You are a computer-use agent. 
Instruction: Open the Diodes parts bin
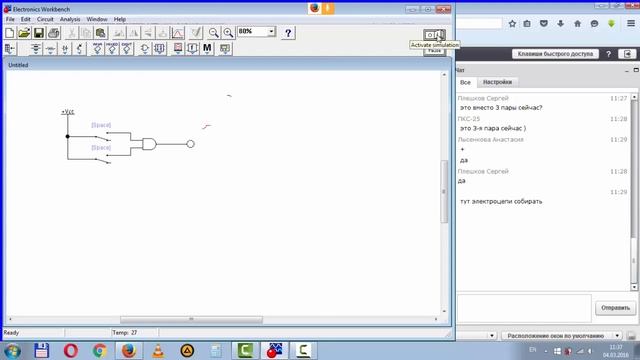65,49
